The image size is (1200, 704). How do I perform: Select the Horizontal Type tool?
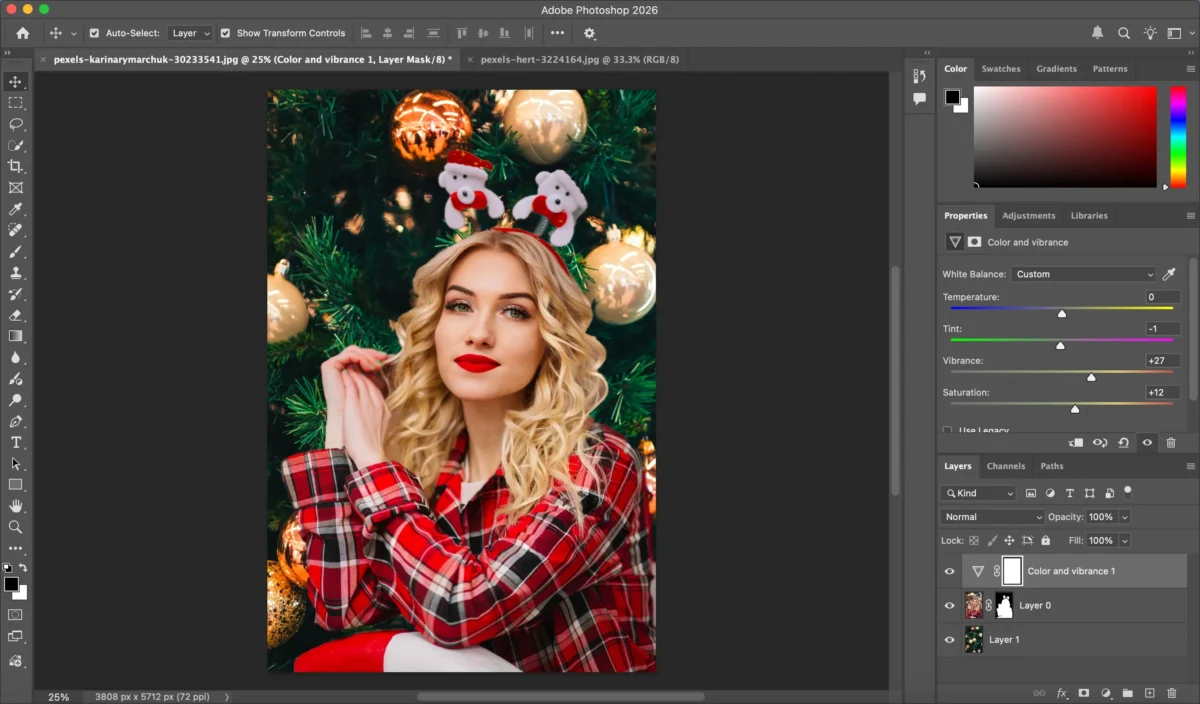[15, 442]
